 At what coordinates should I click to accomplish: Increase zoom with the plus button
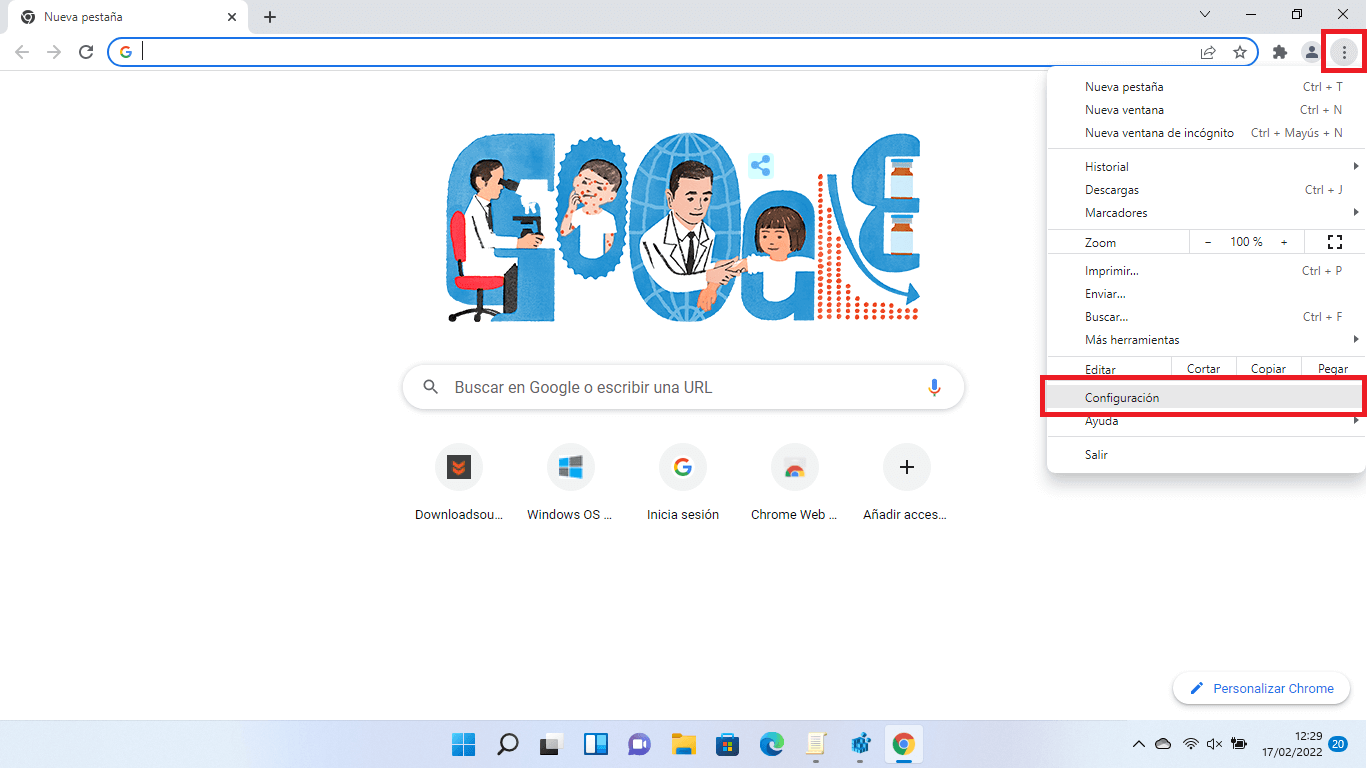[1284, 242]
